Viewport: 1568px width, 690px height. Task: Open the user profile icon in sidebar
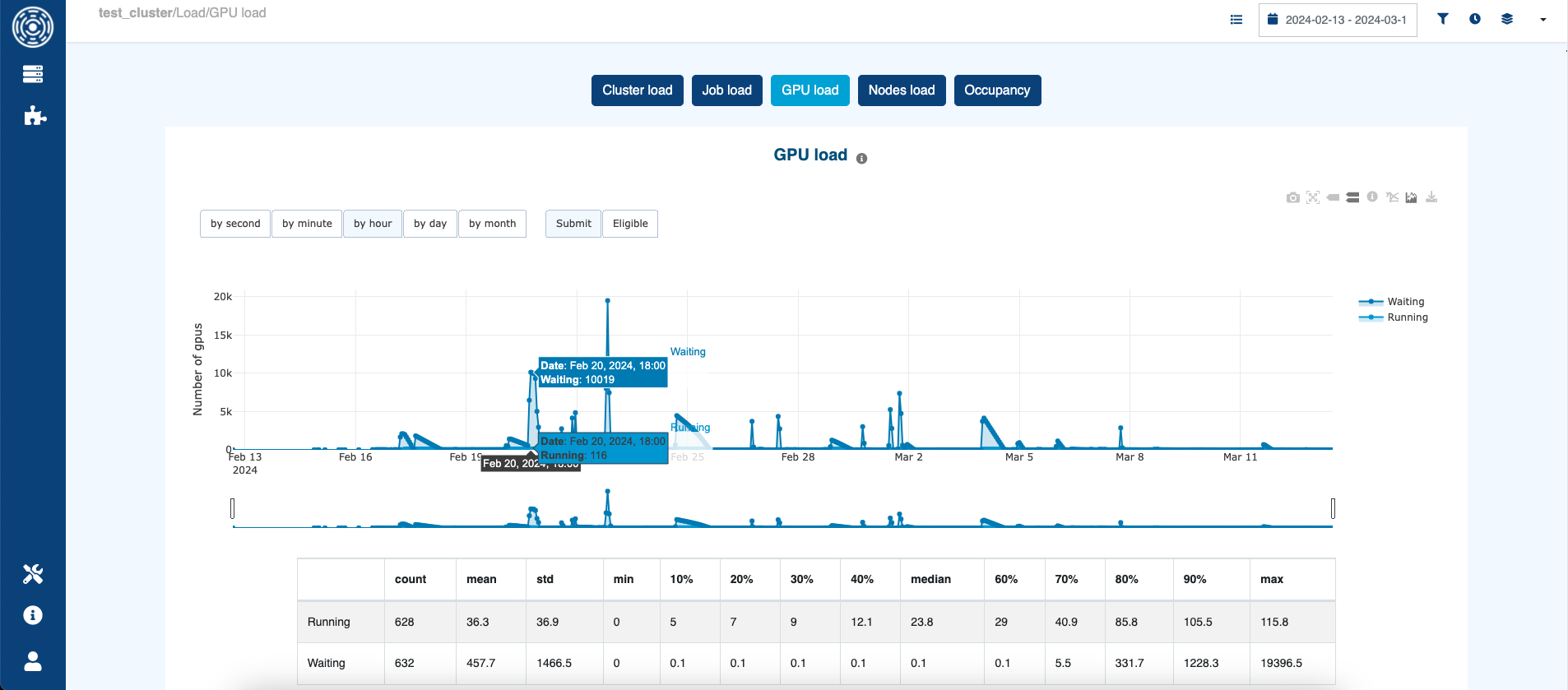click(33, 661)
